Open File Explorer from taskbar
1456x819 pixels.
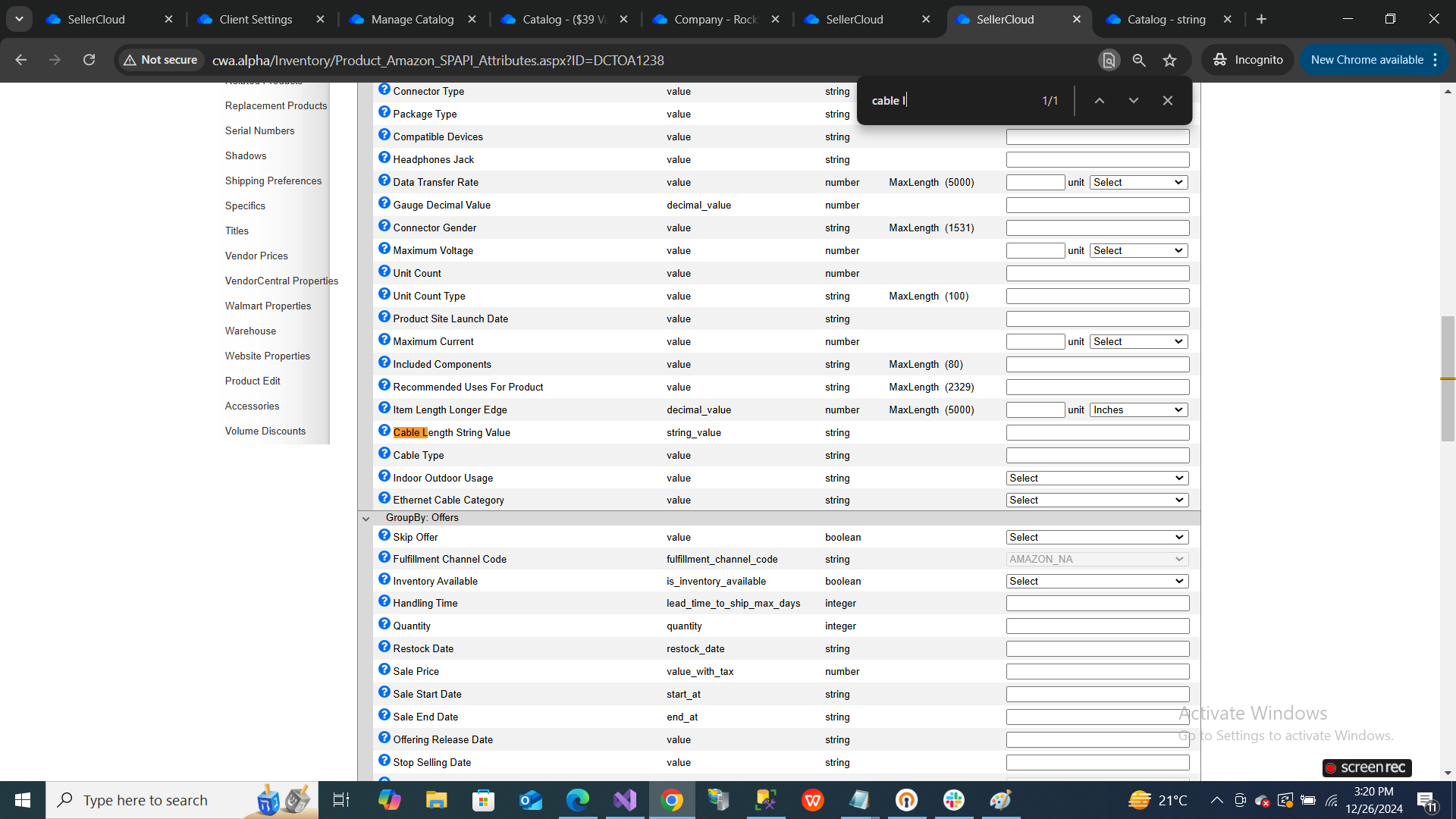[x=436, y=800]
